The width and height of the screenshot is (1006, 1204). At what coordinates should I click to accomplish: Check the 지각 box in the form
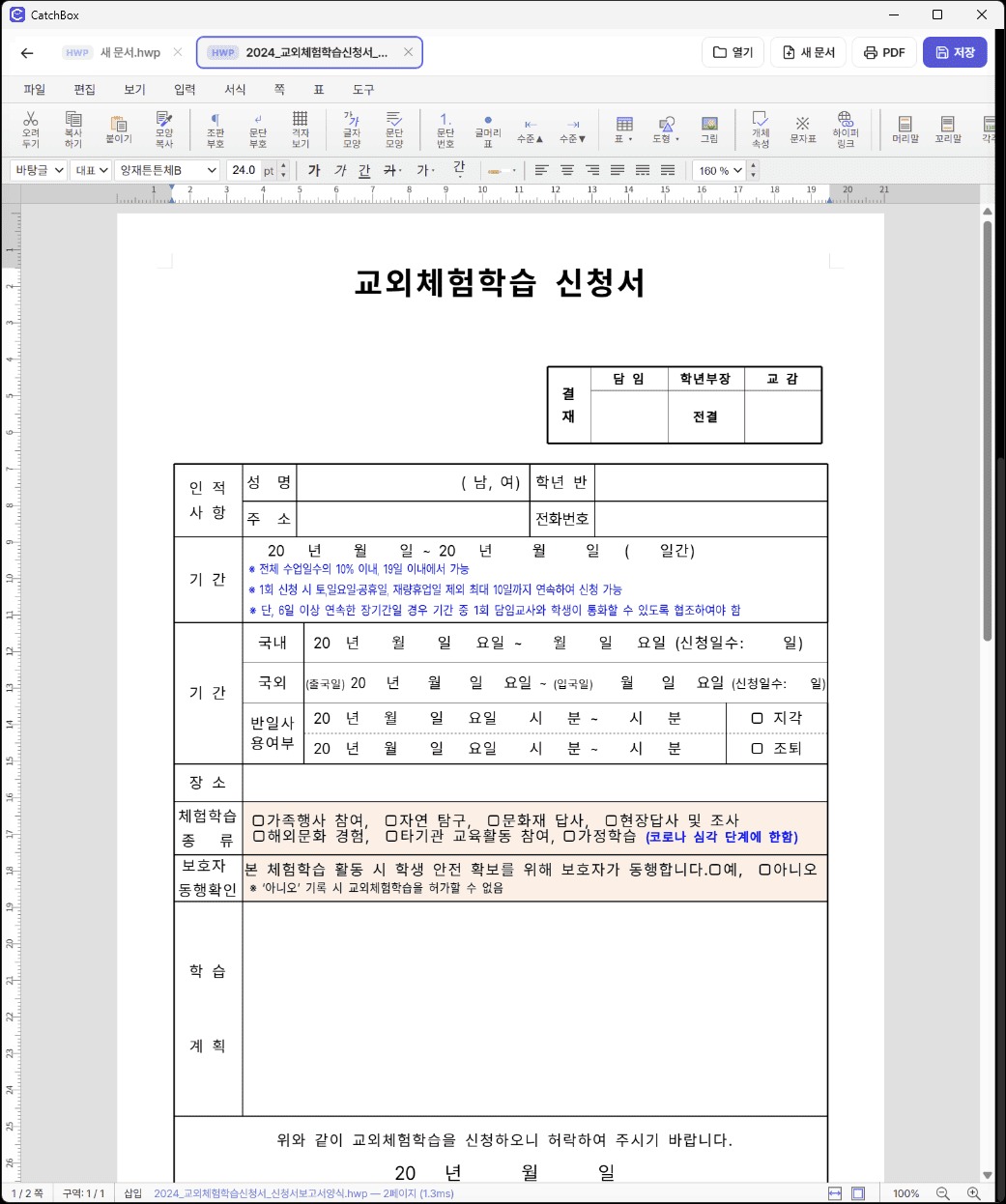pos(758,718)
